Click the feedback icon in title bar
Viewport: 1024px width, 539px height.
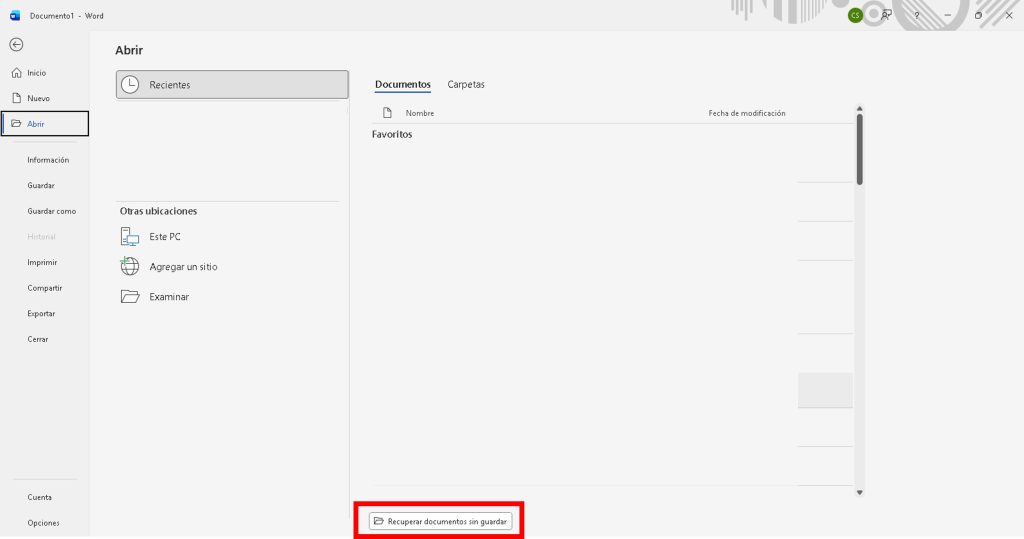tap(886, 16)
